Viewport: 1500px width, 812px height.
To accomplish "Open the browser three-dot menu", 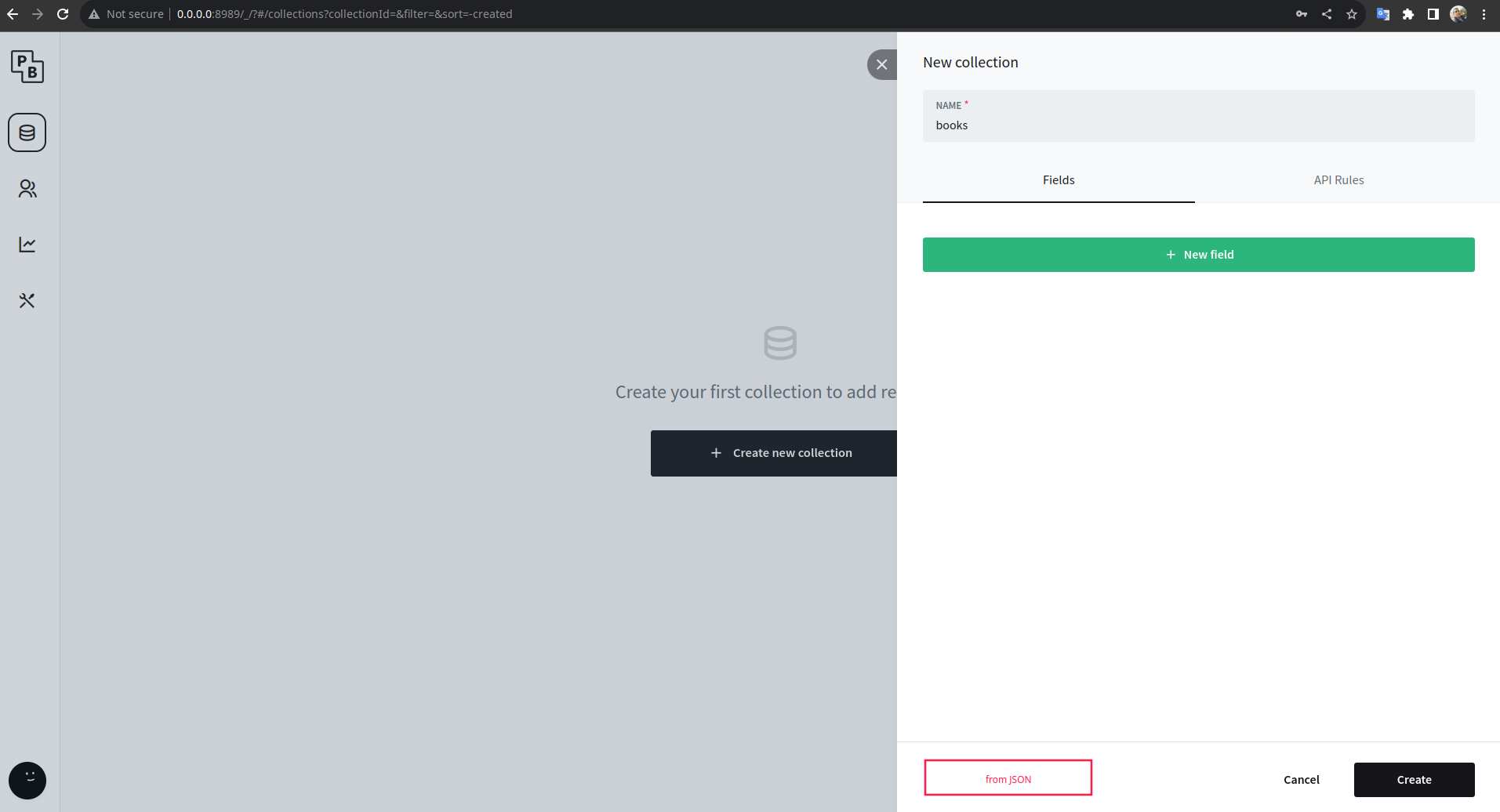I will [x=1483, y=13].
